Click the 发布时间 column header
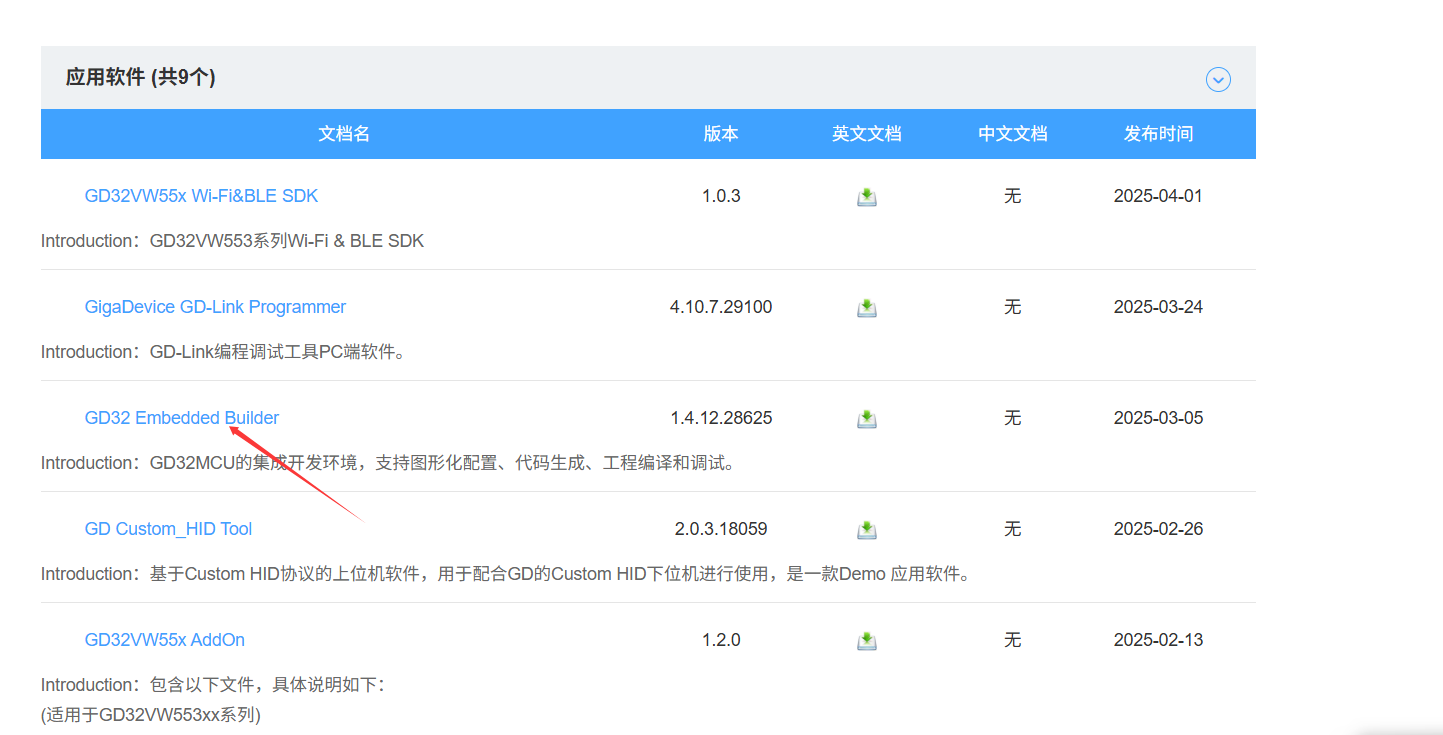1443x735 pixels. point(1158,134)
